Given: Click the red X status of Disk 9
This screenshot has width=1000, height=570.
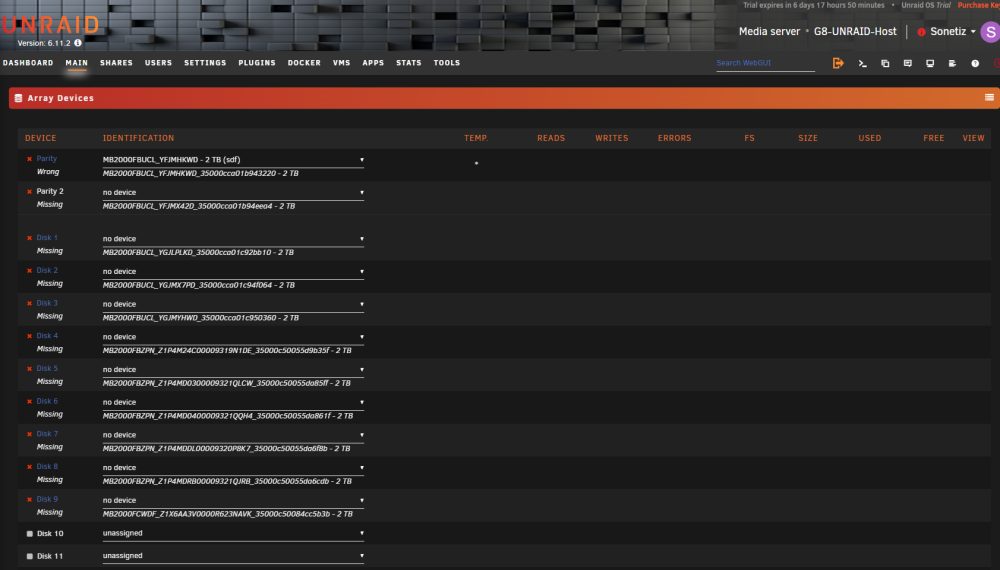Looking at the screenshot, I should 29,499.
